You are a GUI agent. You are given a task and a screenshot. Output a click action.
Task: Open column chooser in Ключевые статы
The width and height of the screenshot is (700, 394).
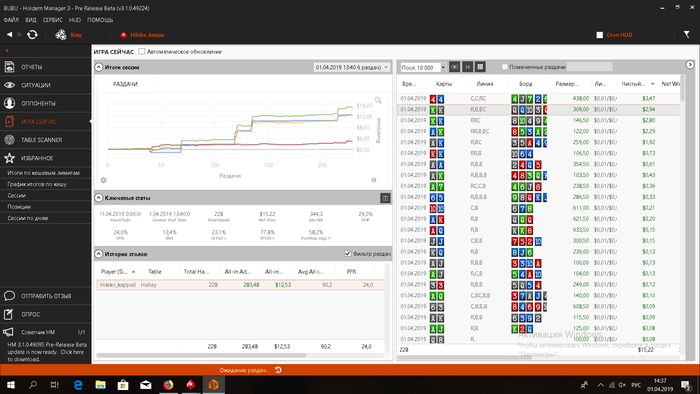(385, 198)
